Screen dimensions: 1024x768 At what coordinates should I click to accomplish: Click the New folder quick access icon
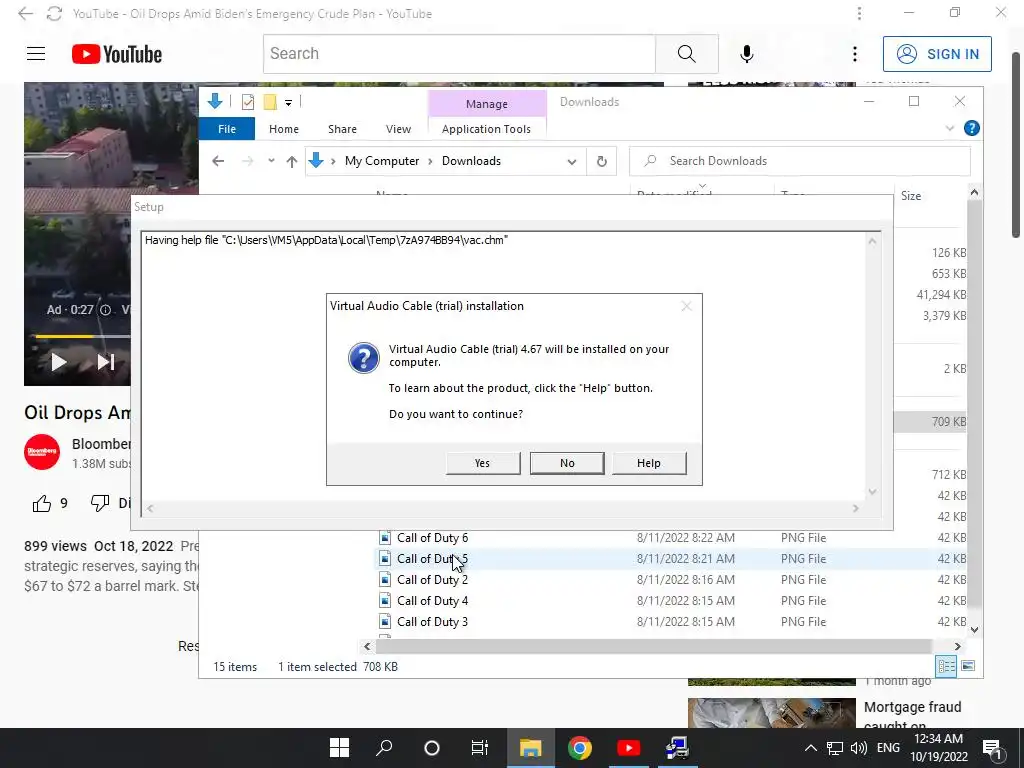click(270, 102)
